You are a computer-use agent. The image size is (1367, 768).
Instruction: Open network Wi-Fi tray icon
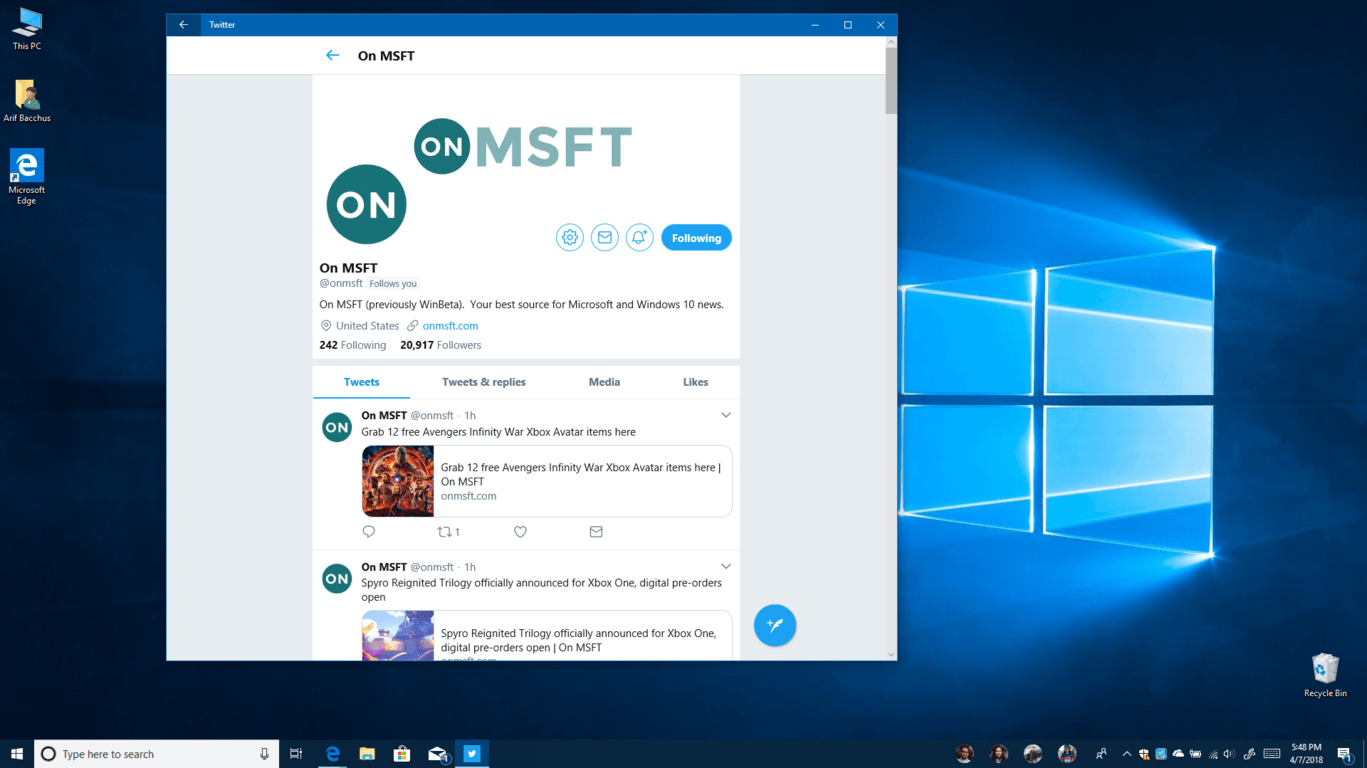coord(1213,754)
